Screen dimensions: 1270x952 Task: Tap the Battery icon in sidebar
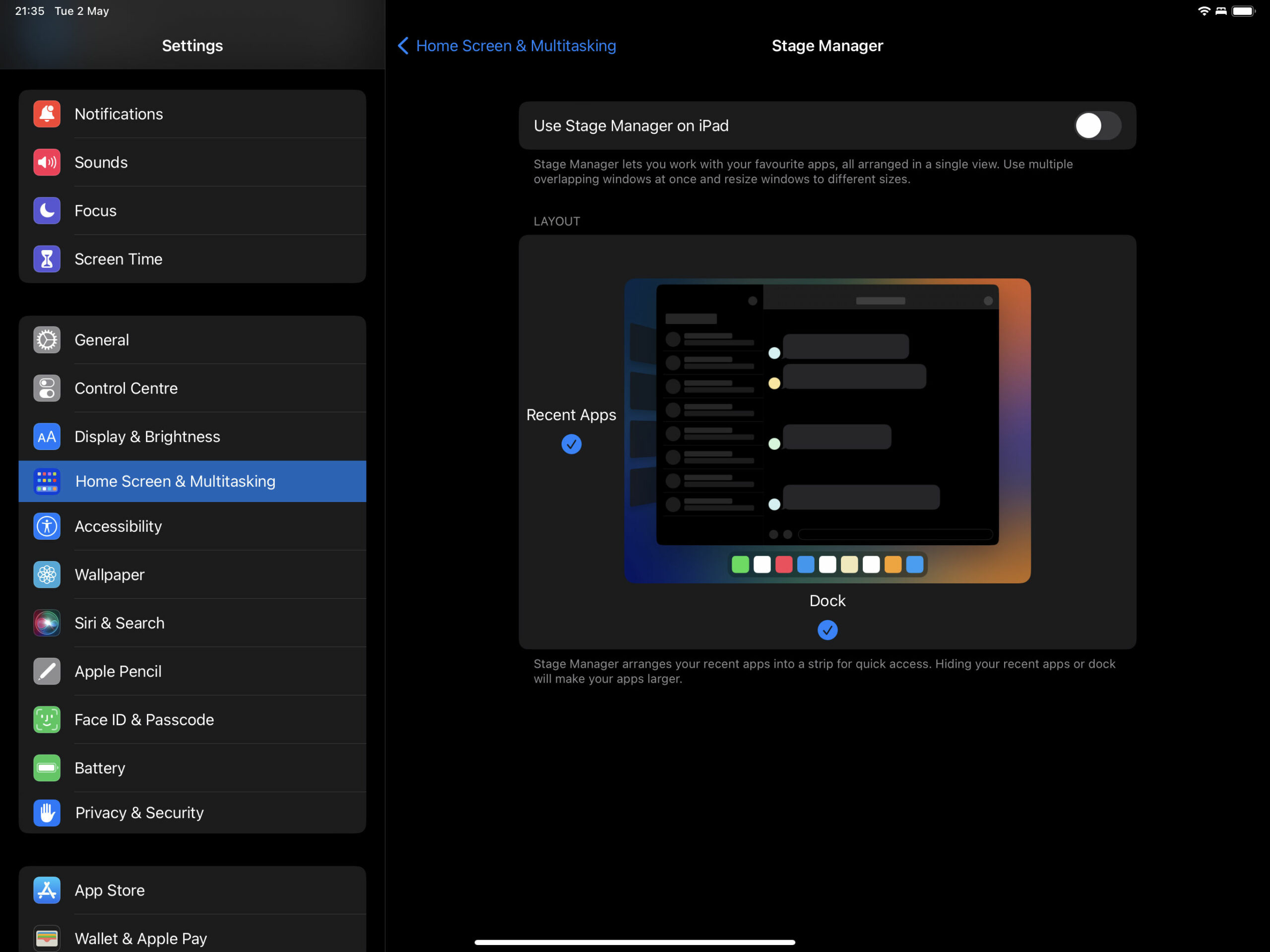coord(47,767)
